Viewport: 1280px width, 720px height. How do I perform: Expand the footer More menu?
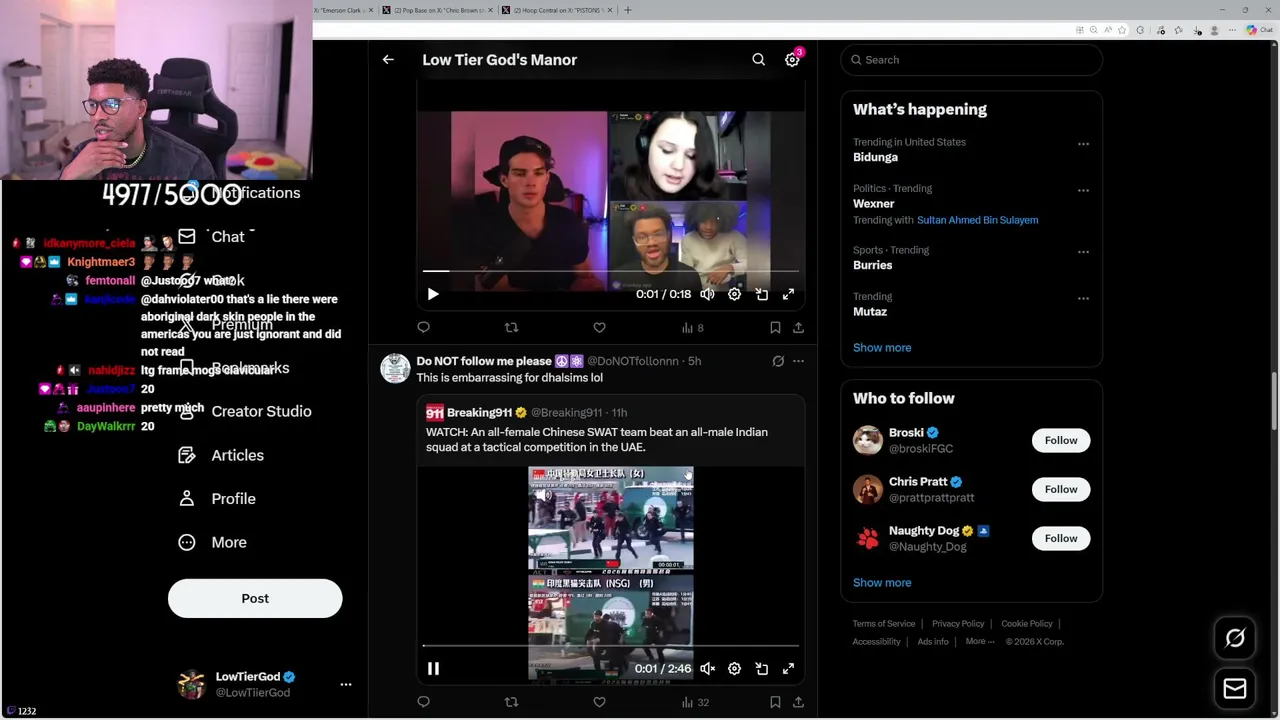pyautogui.click(x=980, y=642)
